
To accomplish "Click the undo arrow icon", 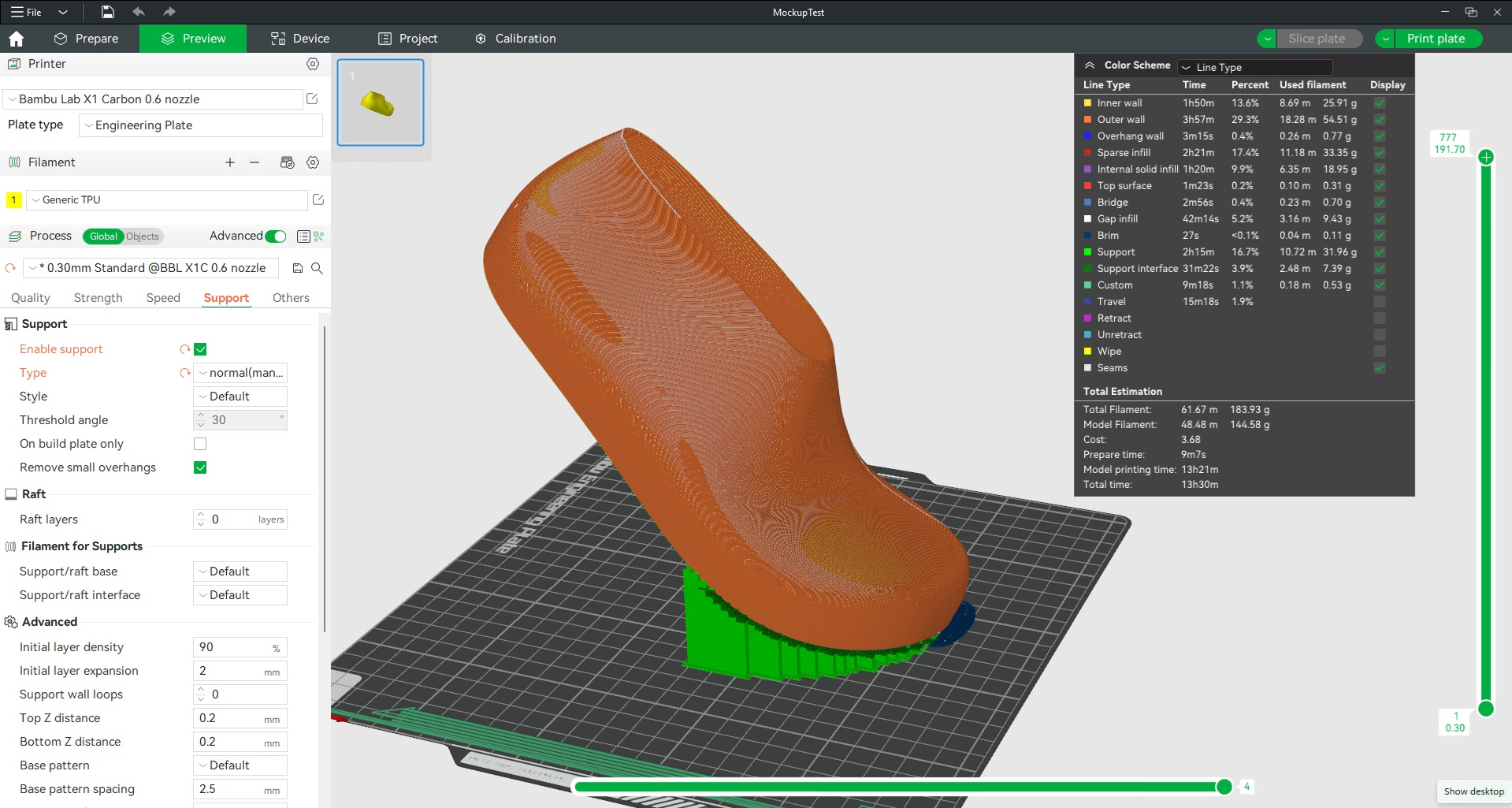I will (x=139, y=12).
